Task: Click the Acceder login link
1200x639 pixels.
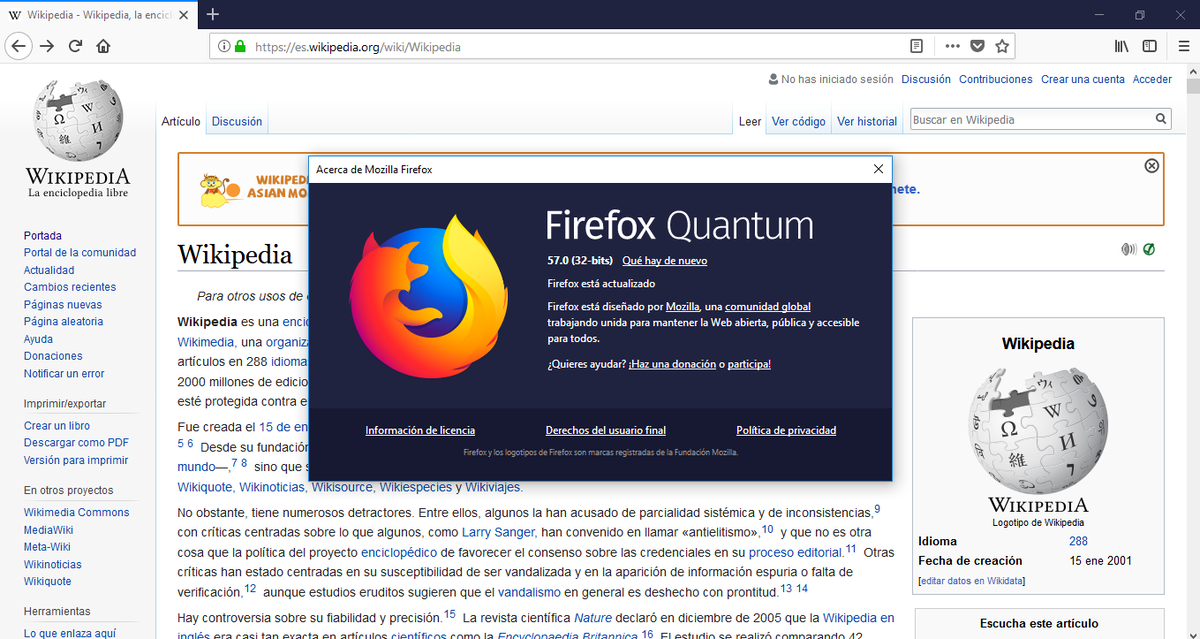Action: pos(1152,79)
